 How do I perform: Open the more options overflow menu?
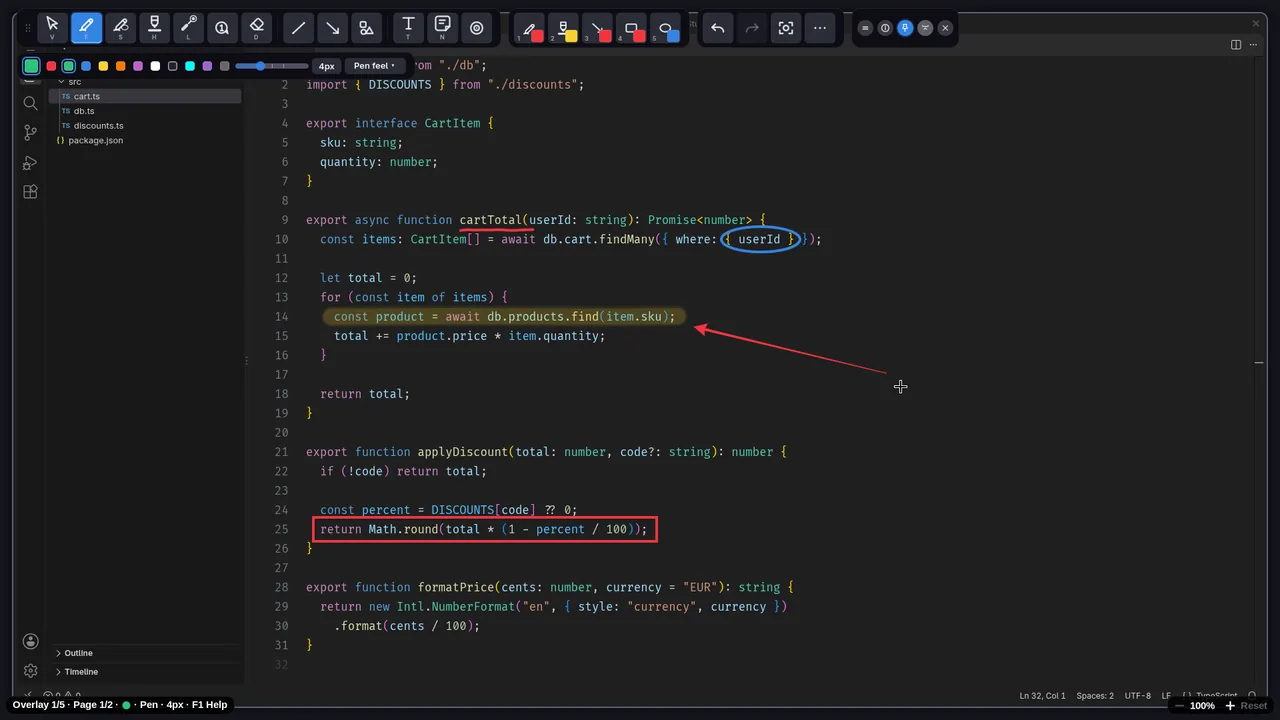tap(820, 28)
